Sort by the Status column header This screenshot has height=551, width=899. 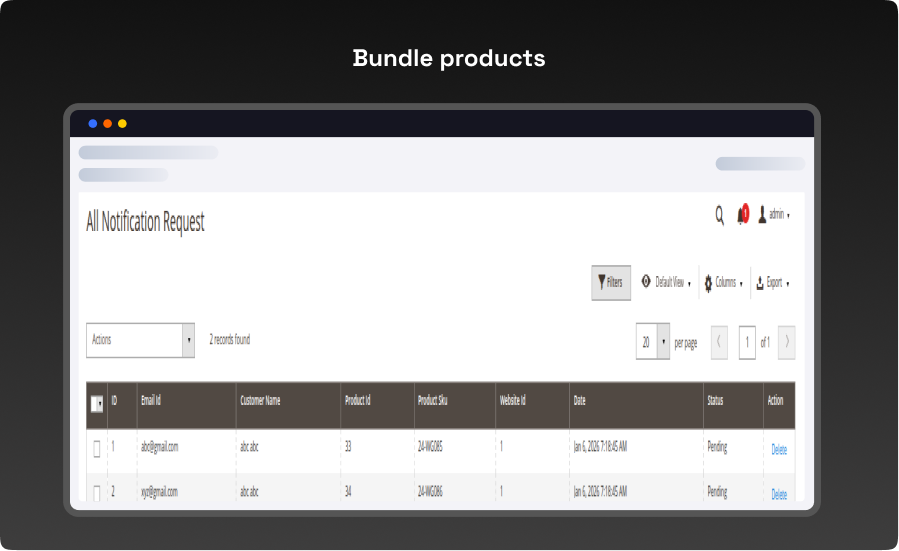[714, 401]
